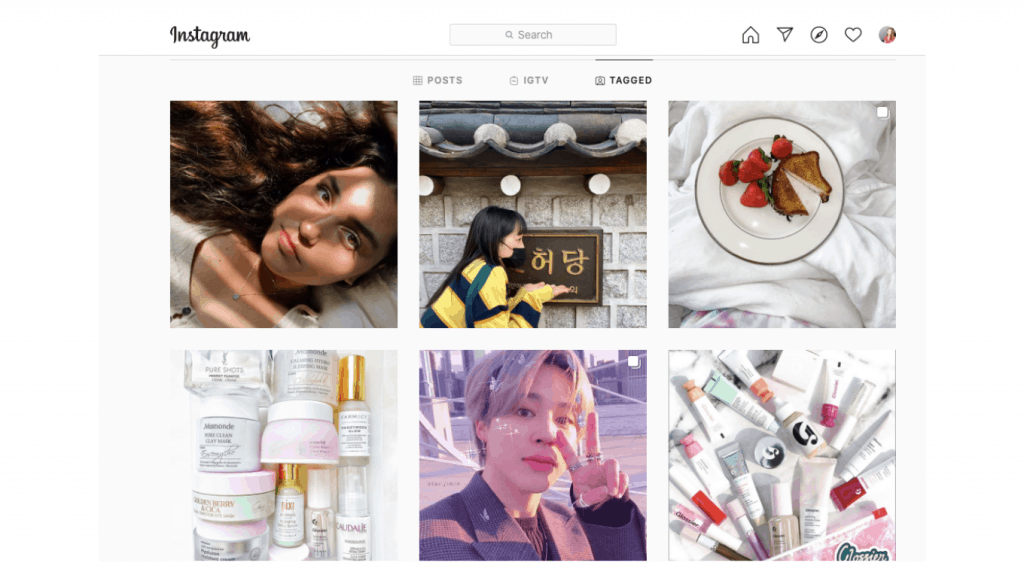
Task: Focus the Search input field
Action: tap(533, 35)
